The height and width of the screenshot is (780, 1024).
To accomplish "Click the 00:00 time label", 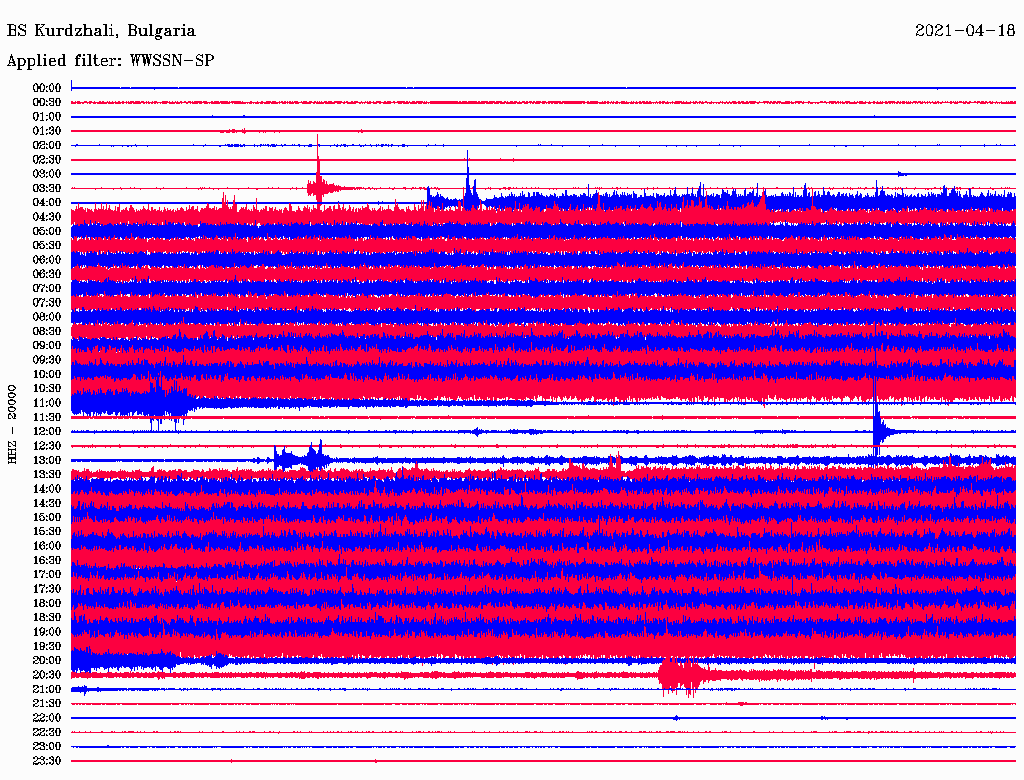I will pos(47,88).
